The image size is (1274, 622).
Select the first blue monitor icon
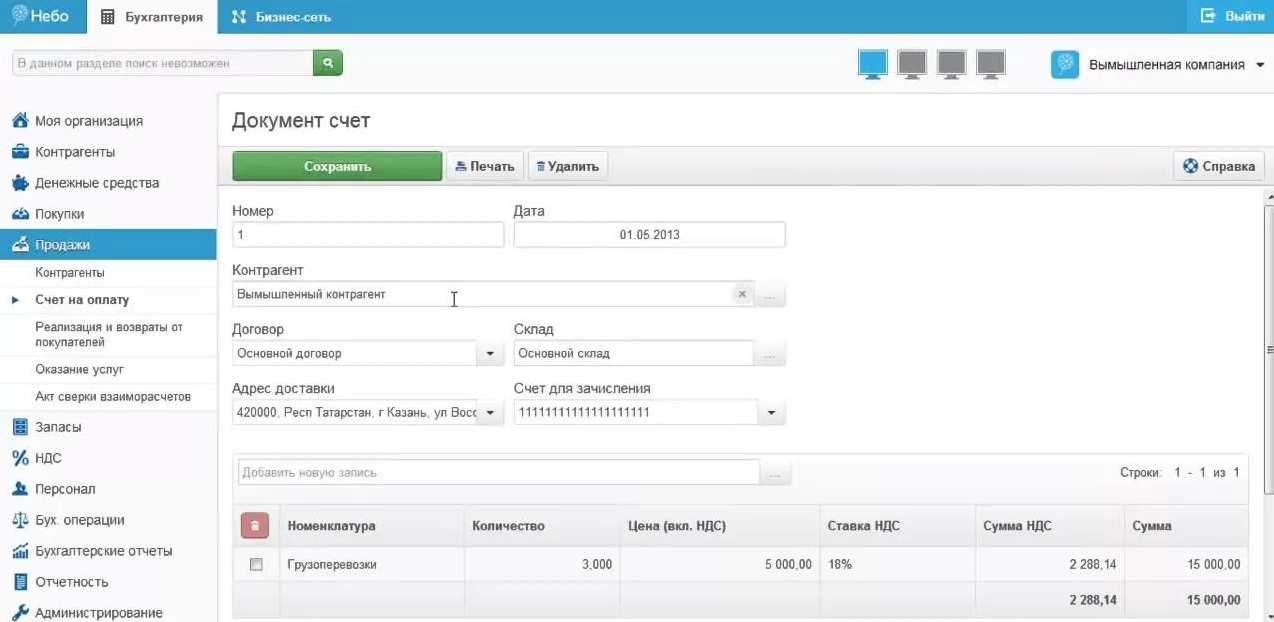coord(872,64)
